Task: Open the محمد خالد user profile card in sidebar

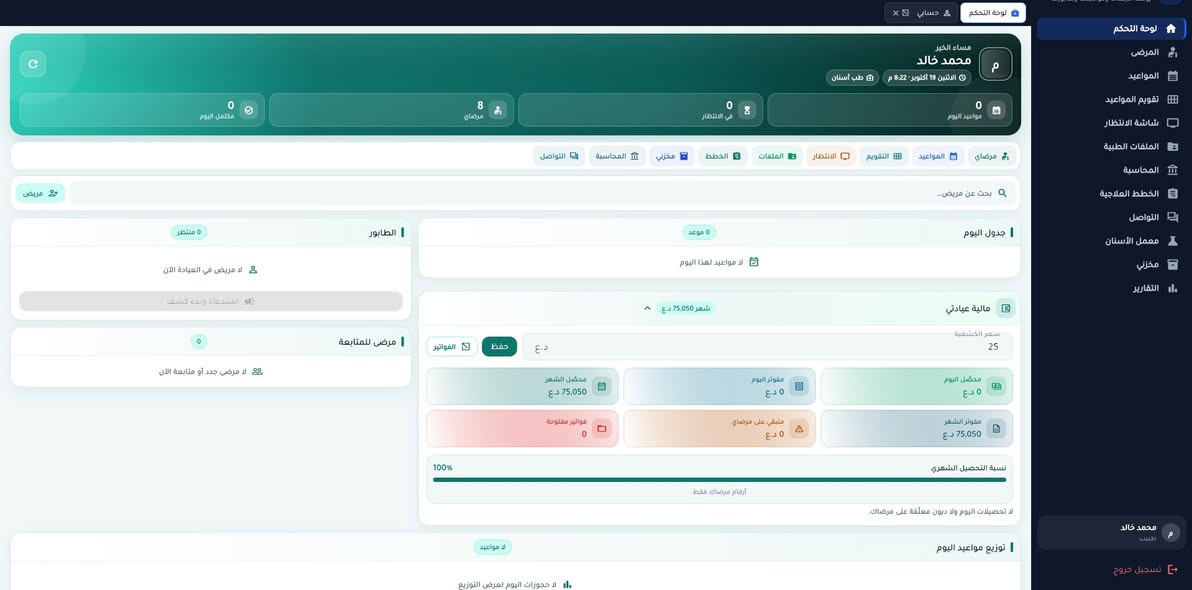Action: (1111, 532)
